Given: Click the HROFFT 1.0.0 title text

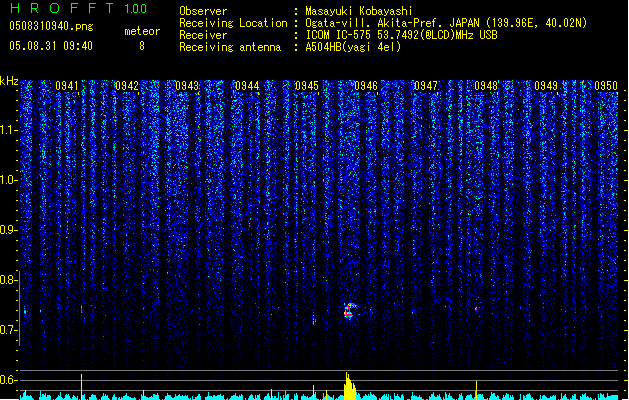Looking at the screenshot, I should point(79,8).
